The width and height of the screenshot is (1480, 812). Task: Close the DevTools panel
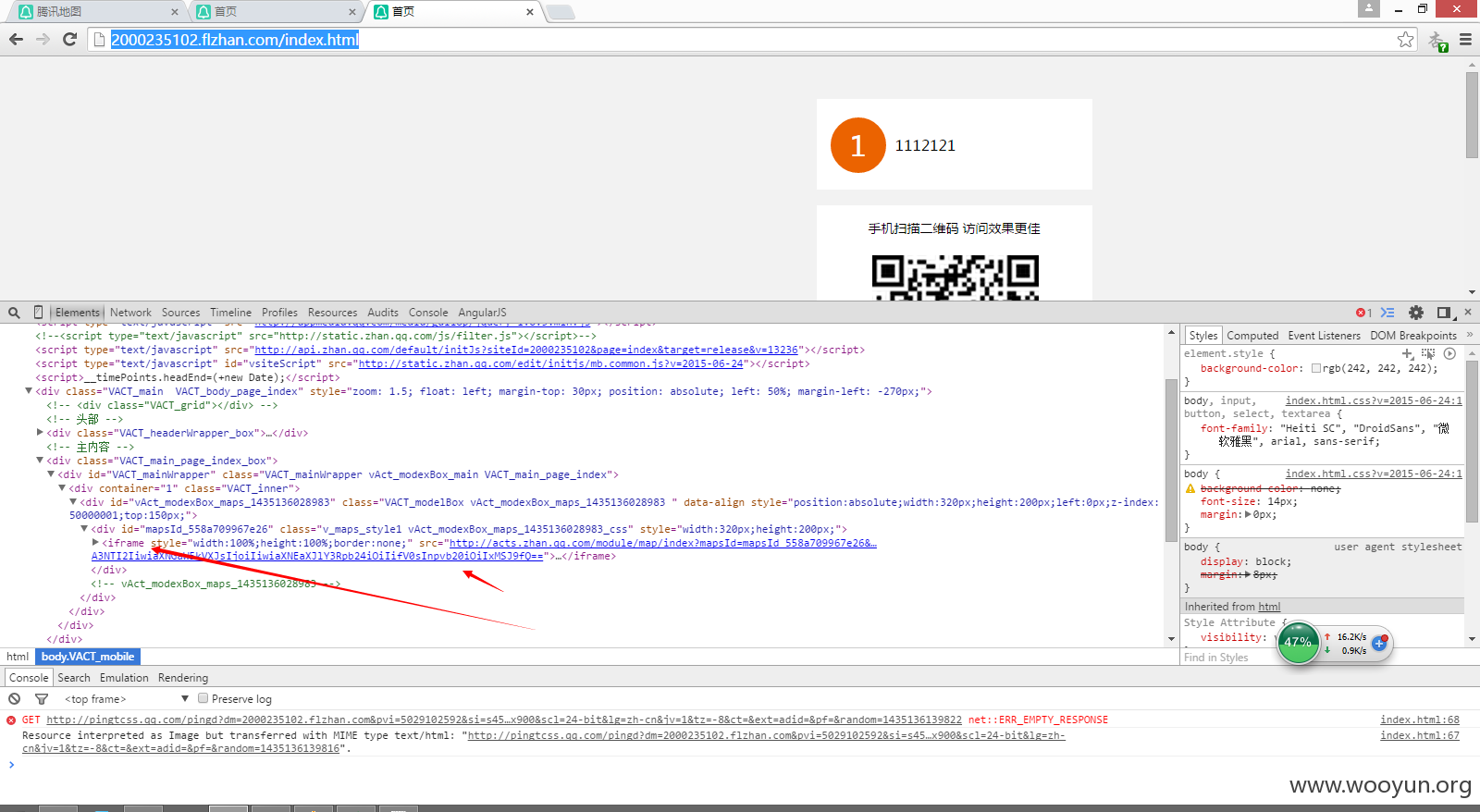[x=1468, y=313]
